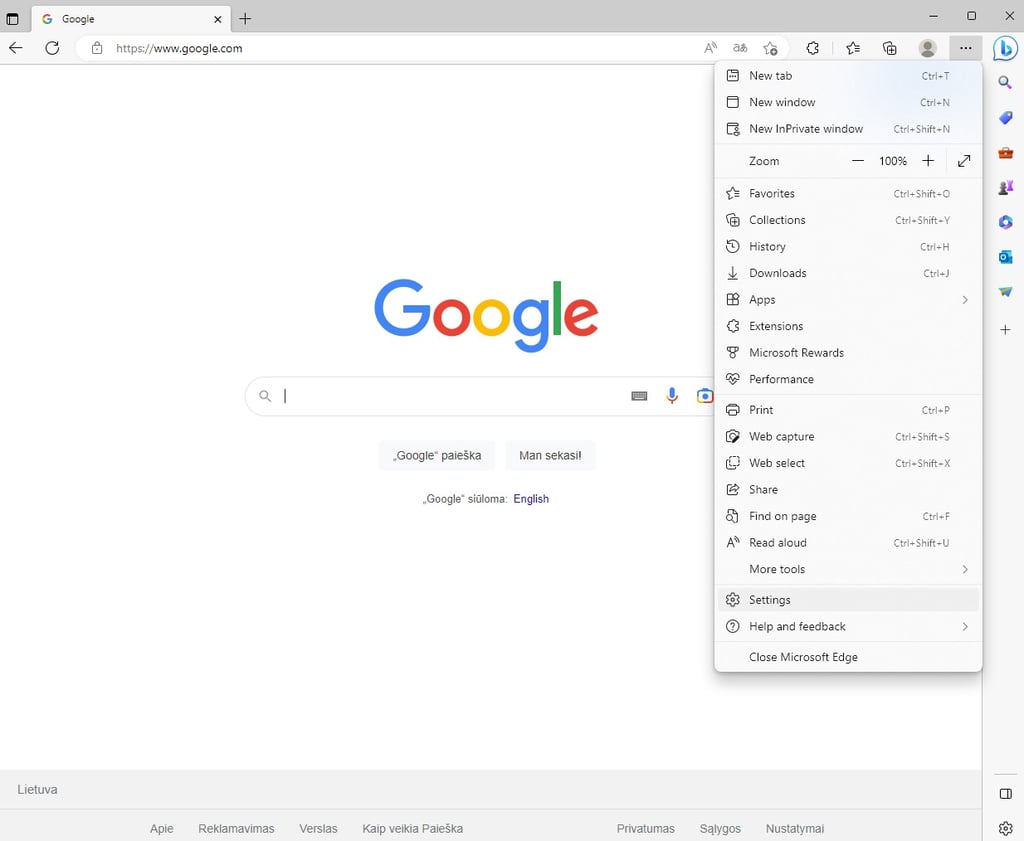The width and height of the screenshot is (1024, 841).
Task: Open Privatumas footer link
Action: [x=645, y=829]
